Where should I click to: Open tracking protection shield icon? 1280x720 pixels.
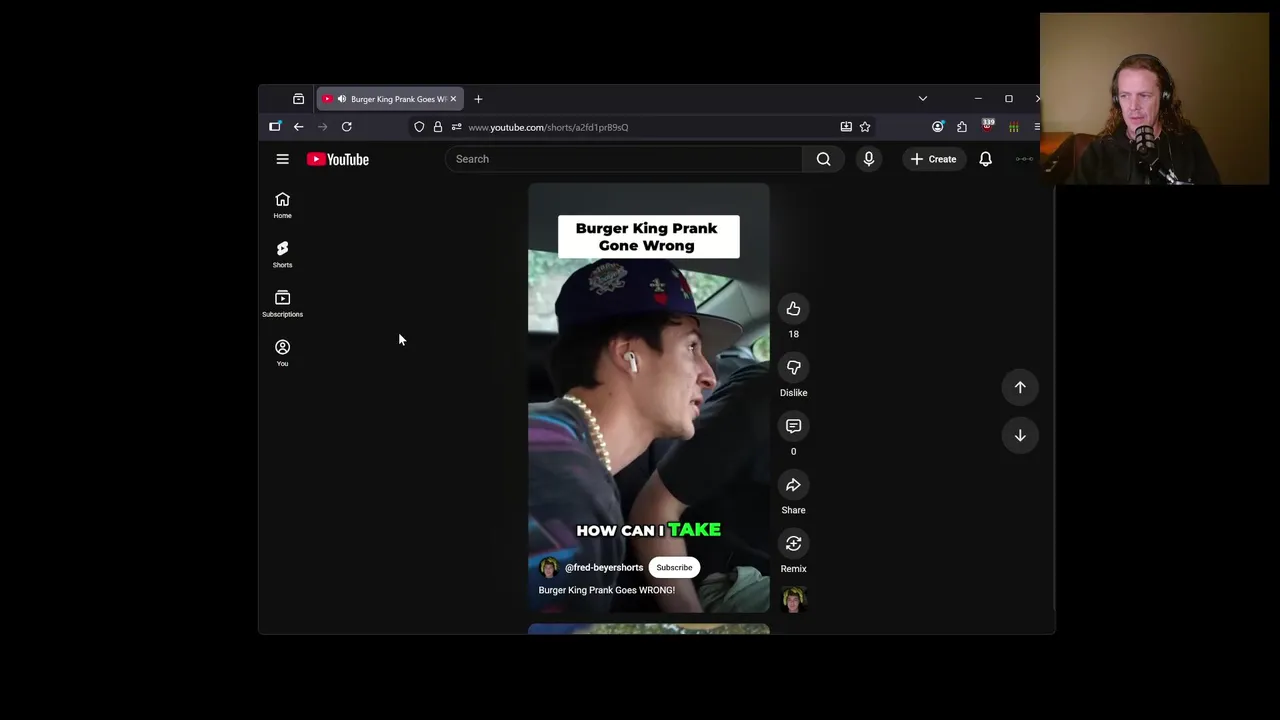coord(419,127)
